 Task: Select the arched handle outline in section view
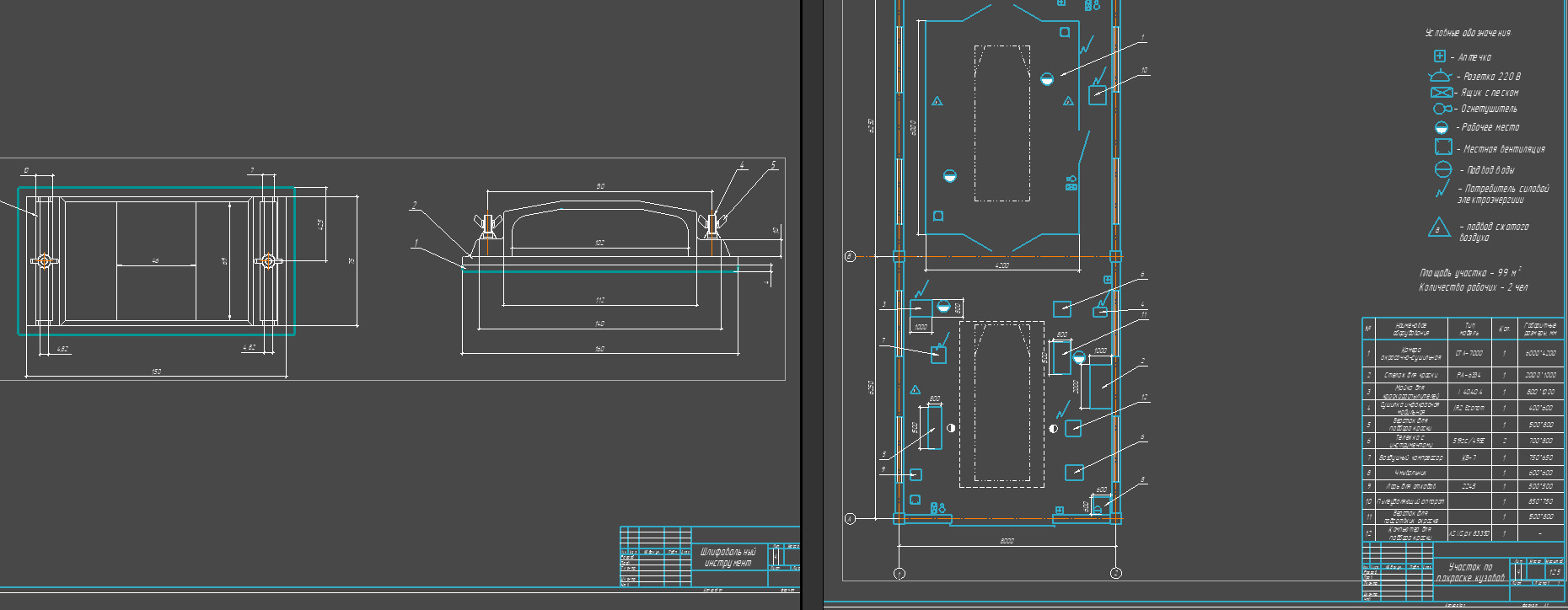[x=599, y=227]
